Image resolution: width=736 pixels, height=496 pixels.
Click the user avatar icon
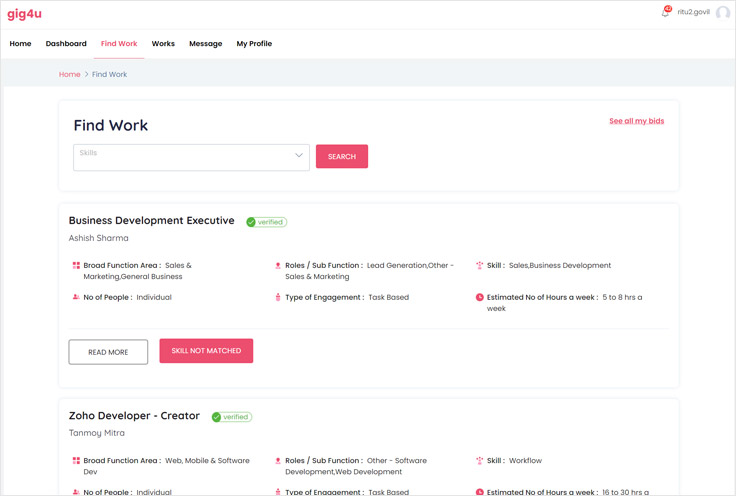coord(722,13)
